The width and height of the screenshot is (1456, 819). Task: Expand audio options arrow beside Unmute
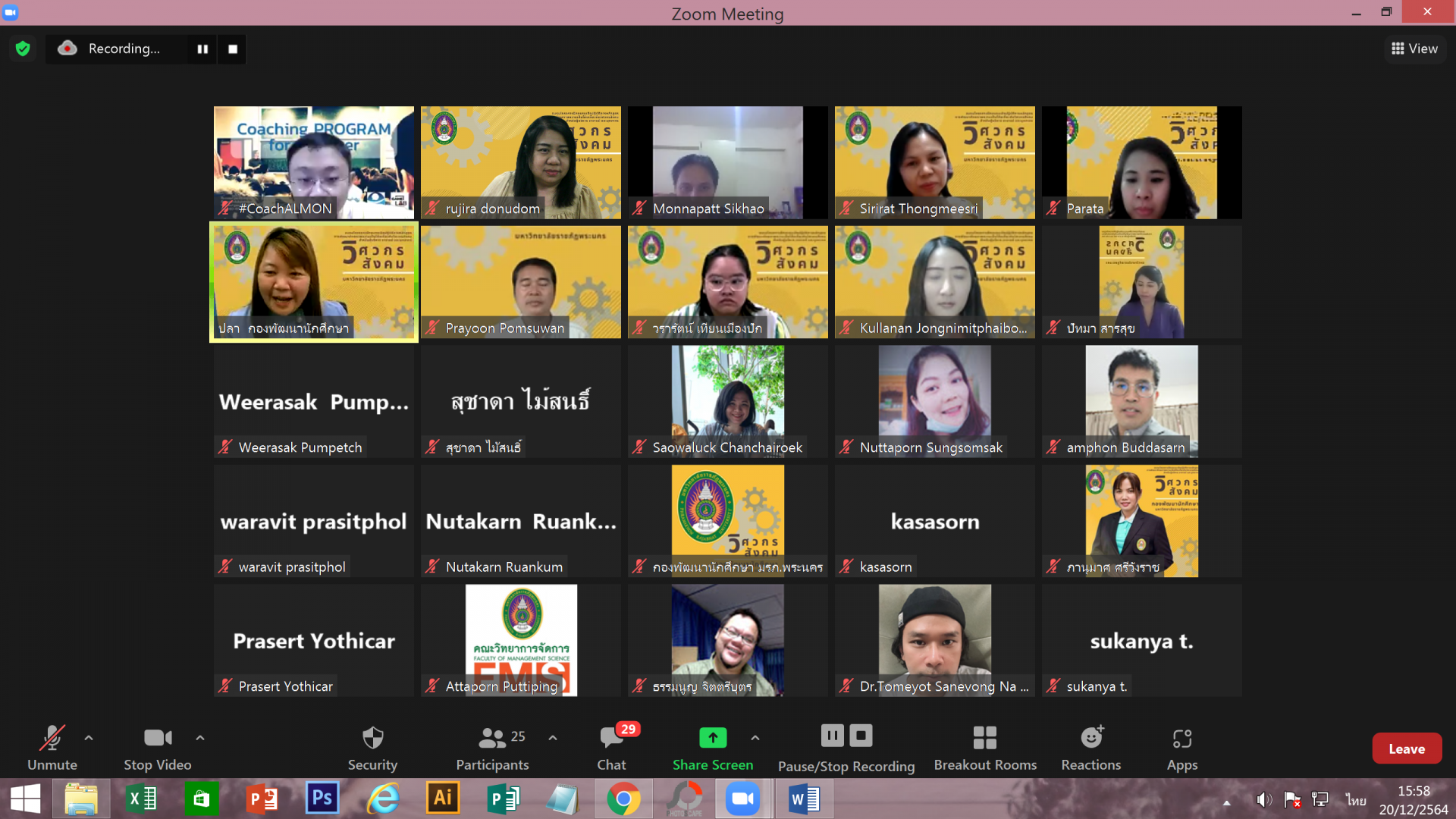[x=89, y=737]
